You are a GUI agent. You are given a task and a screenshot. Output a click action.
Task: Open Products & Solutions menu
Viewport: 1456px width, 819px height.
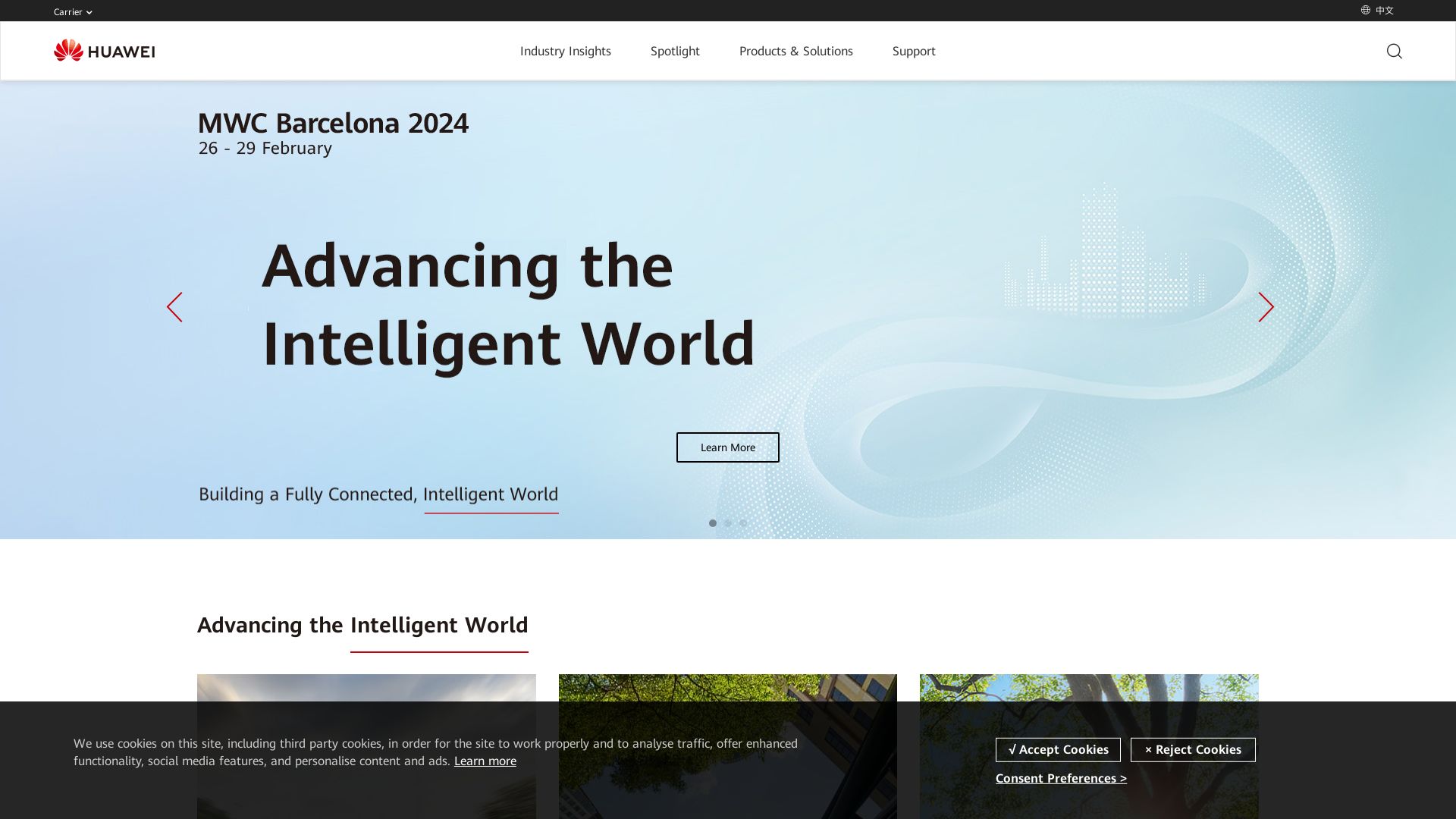[795, 51]
